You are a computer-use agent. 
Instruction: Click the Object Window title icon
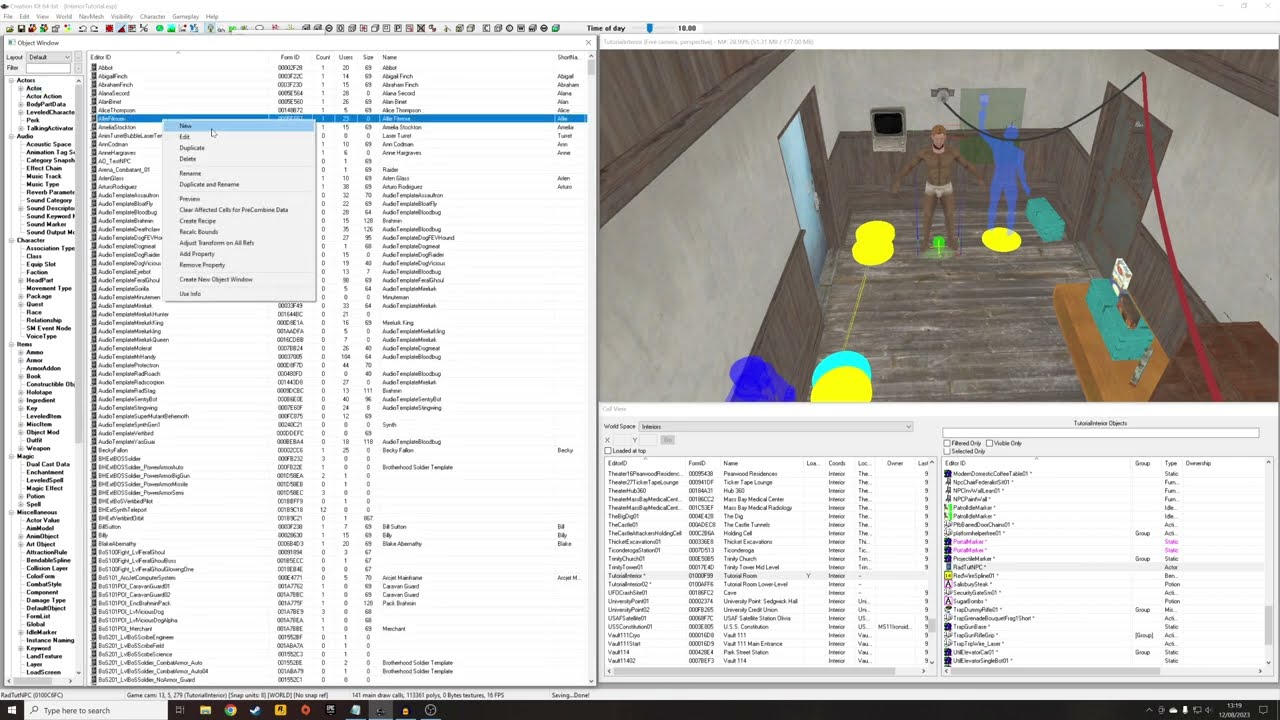pyautogui.click(x=11, y=43)
